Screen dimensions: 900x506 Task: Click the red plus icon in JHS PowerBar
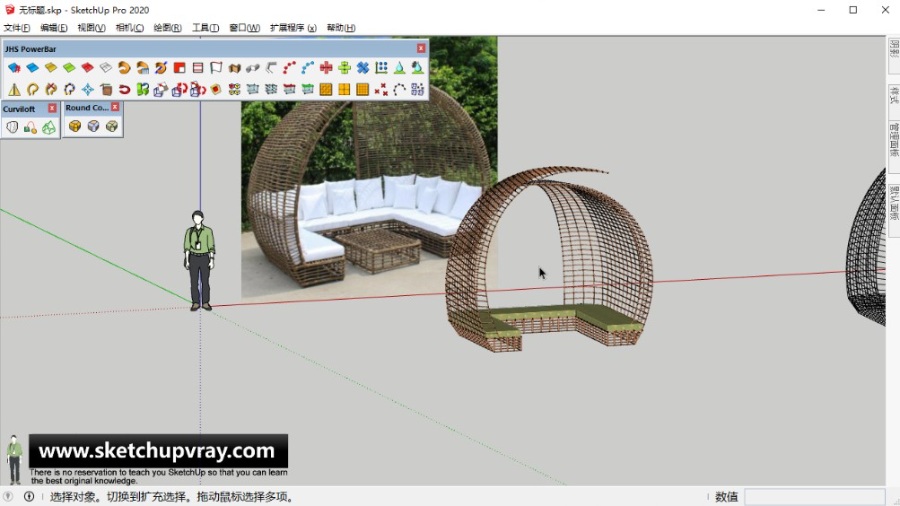click(327, 68)
